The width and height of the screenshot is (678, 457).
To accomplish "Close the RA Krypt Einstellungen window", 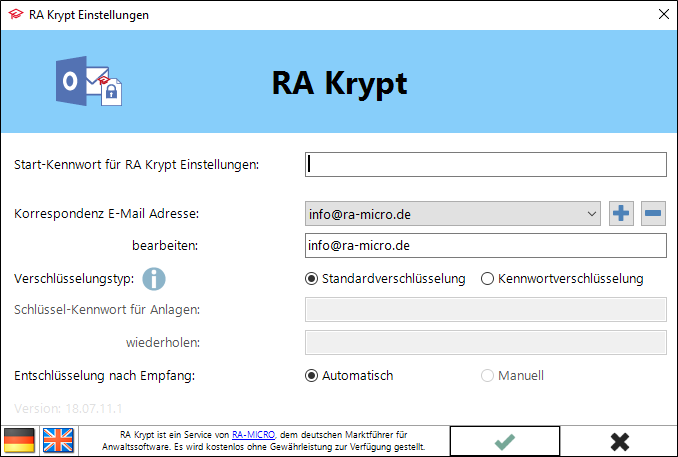I will pyautogui.click(x=662, y=14).
